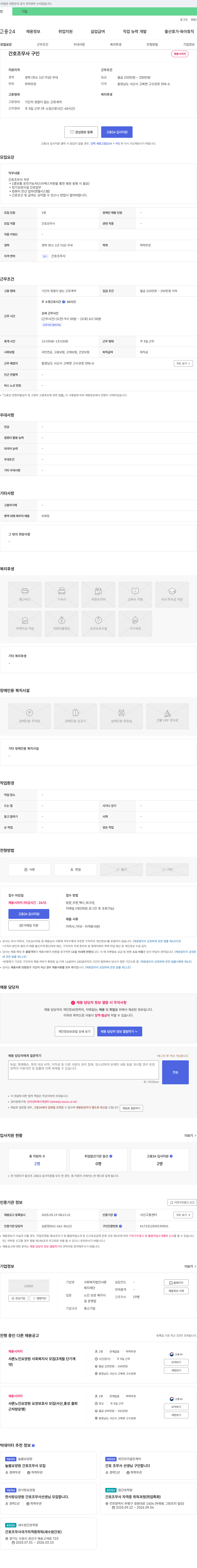Click 근무시간 협의가능 tag
The image size is (197, 1568).
[52, 325]
